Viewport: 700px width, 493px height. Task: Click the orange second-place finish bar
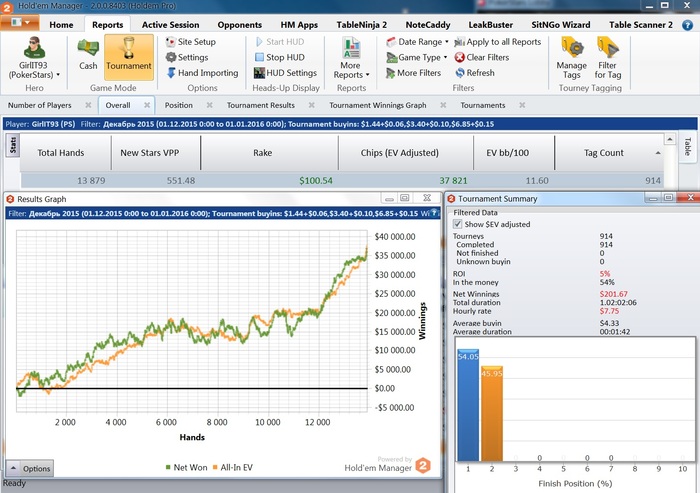tap(492, 414)
